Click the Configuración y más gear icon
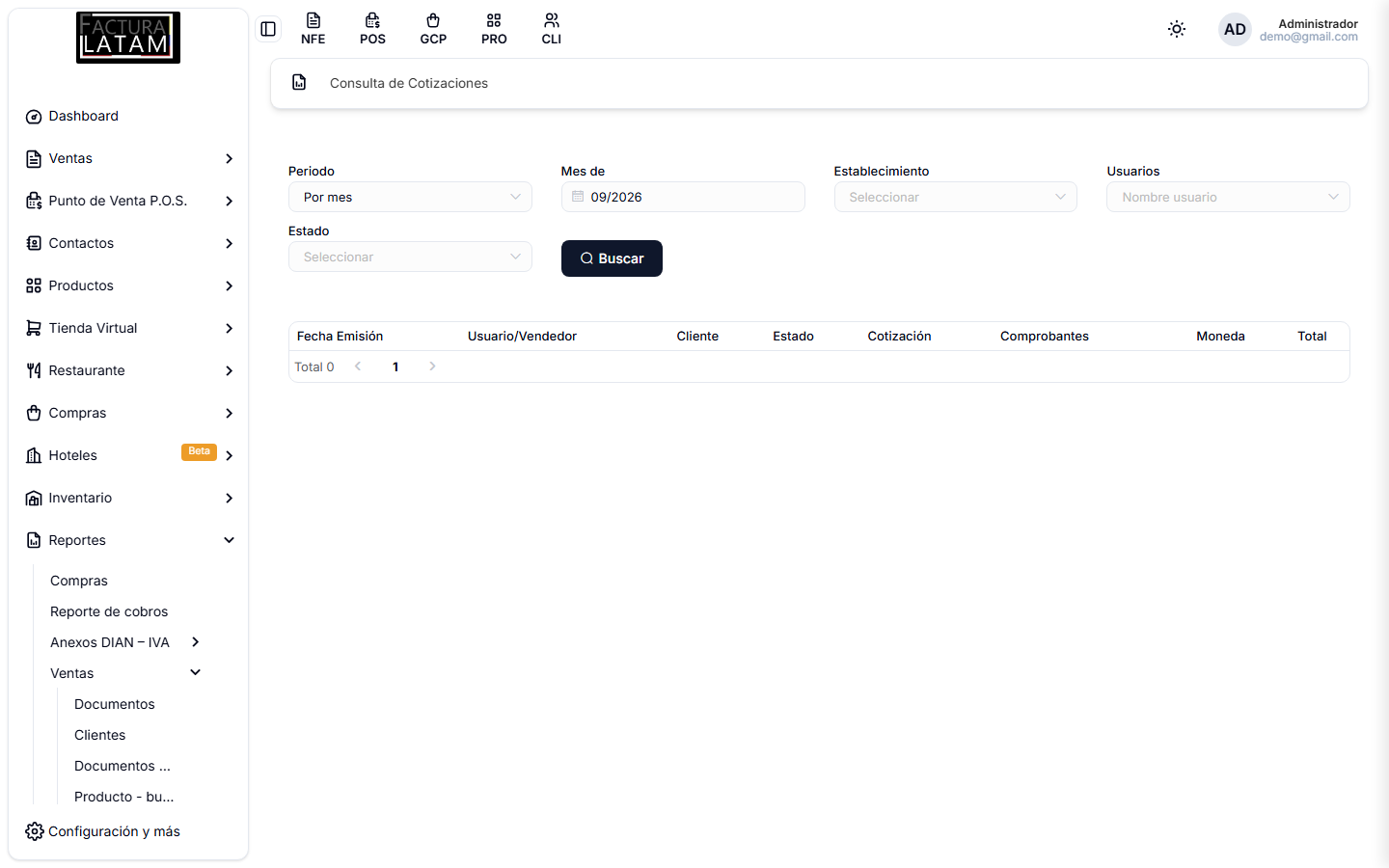Image resolution: width=1389 pixels, height=868 pixels. (34, 831)
